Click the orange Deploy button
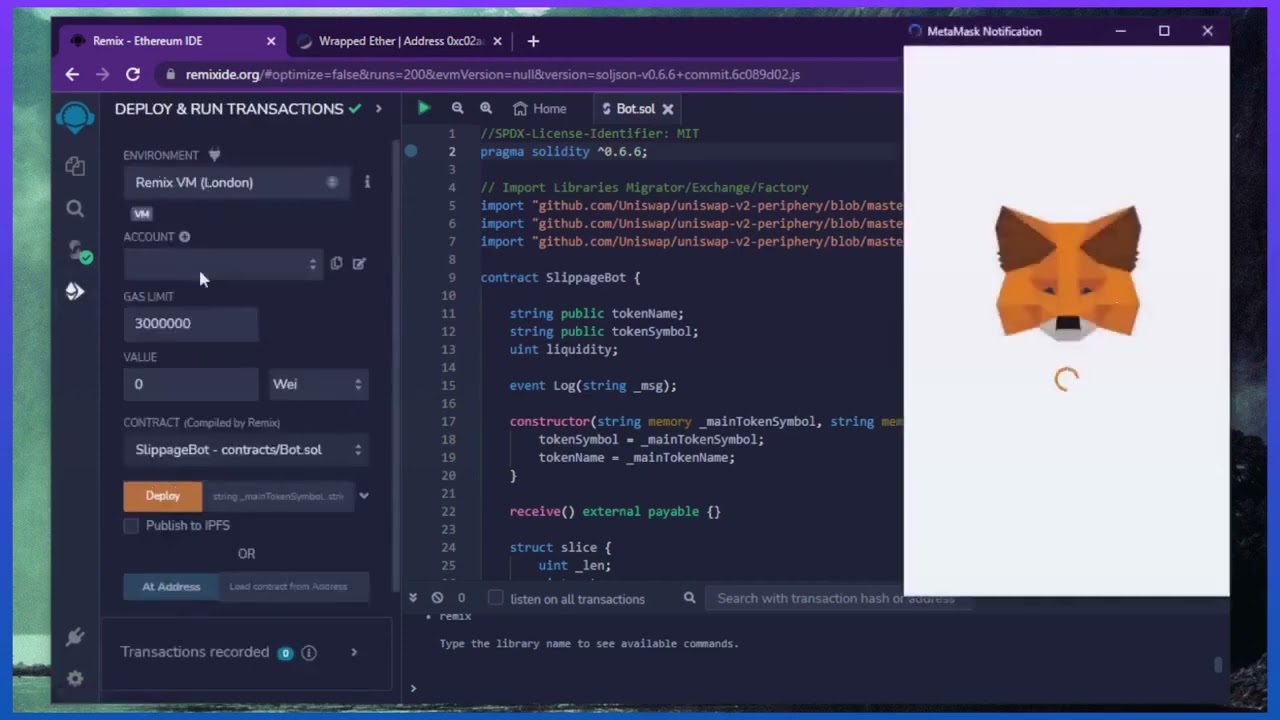1280x720 pixels. pos(162,496)
